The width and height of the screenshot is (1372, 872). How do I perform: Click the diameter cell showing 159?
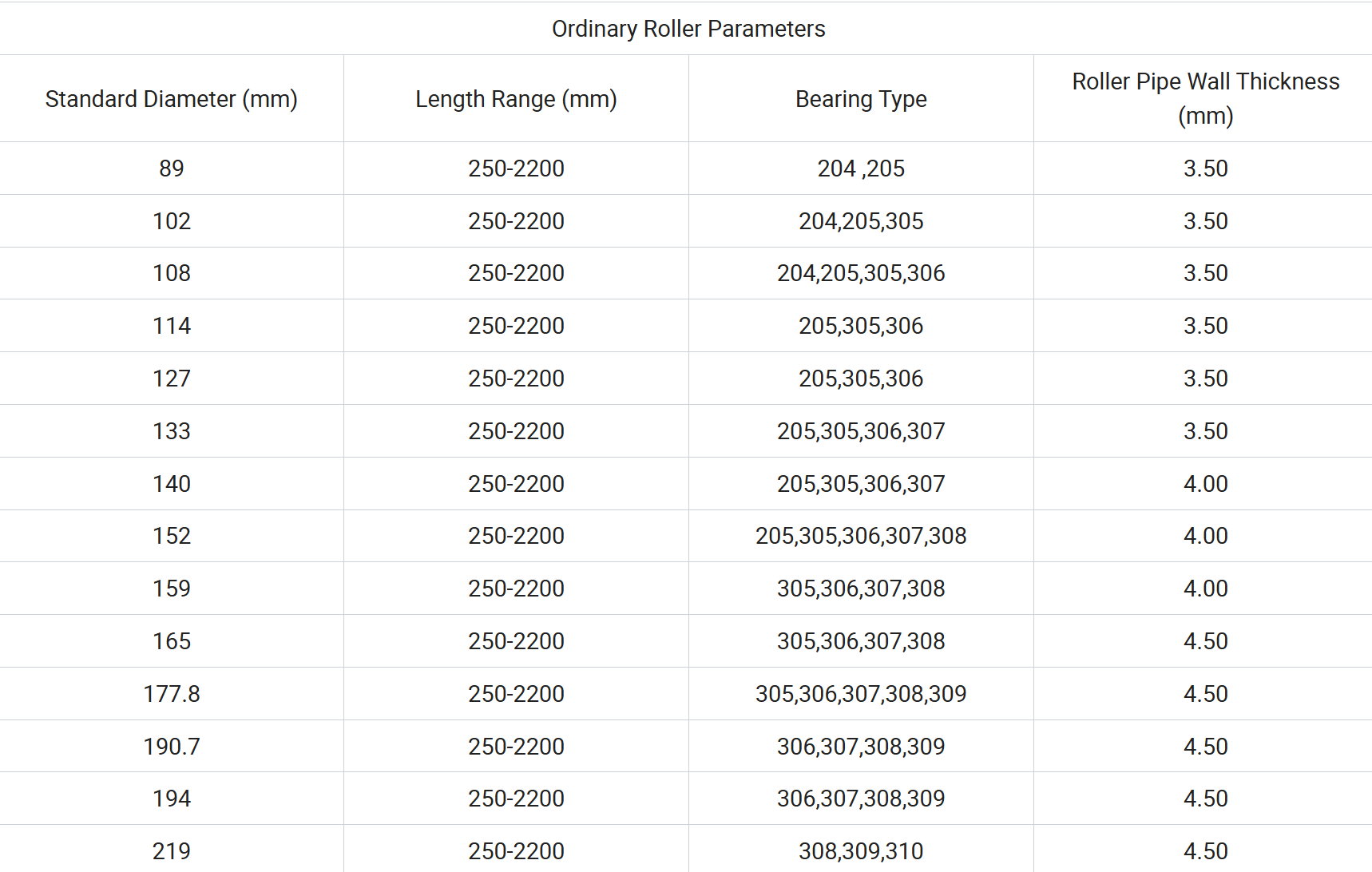pyautogui.click(x=172, y=589)
